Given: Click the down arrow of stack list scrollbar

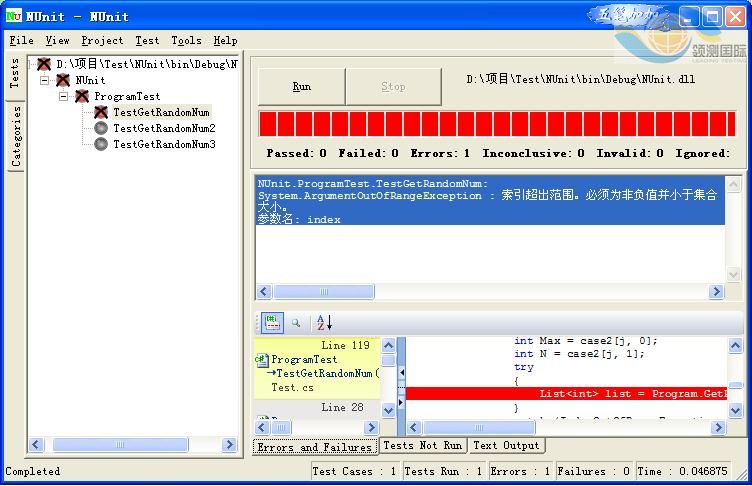Looking at the screenshot, I should tap(388, 410).
